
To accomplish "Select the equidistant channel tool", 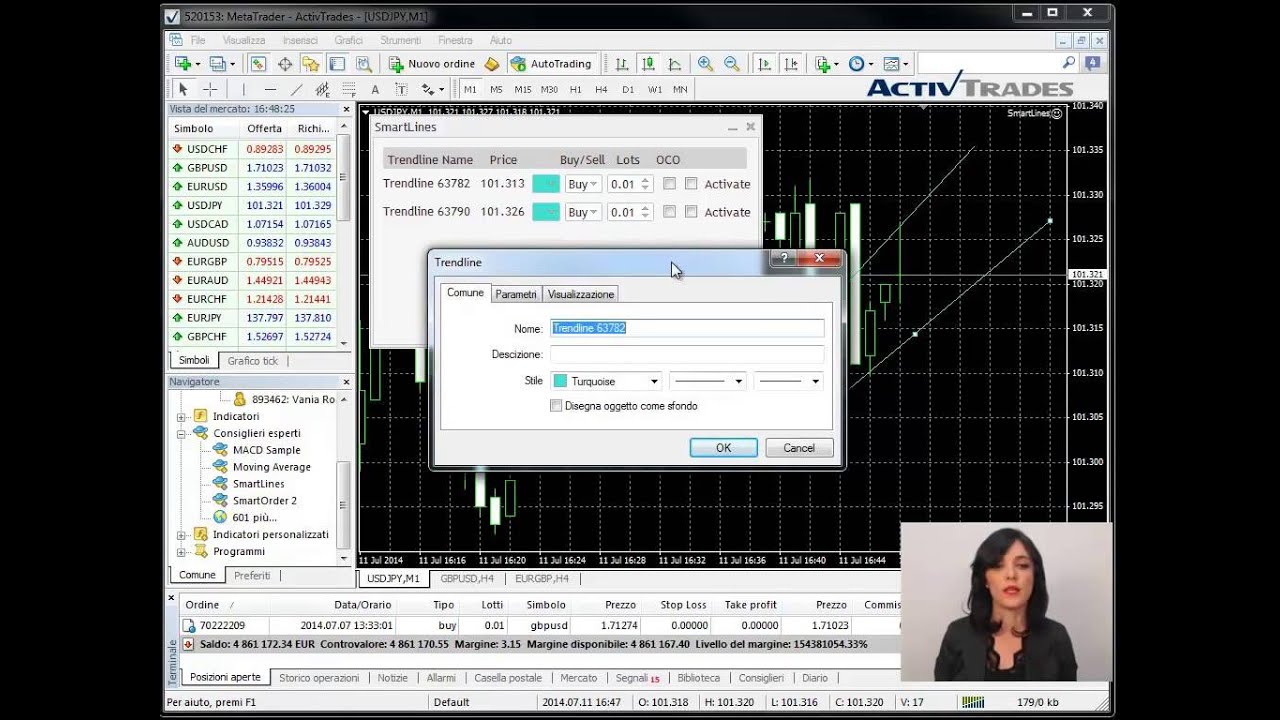I will 322,89.
